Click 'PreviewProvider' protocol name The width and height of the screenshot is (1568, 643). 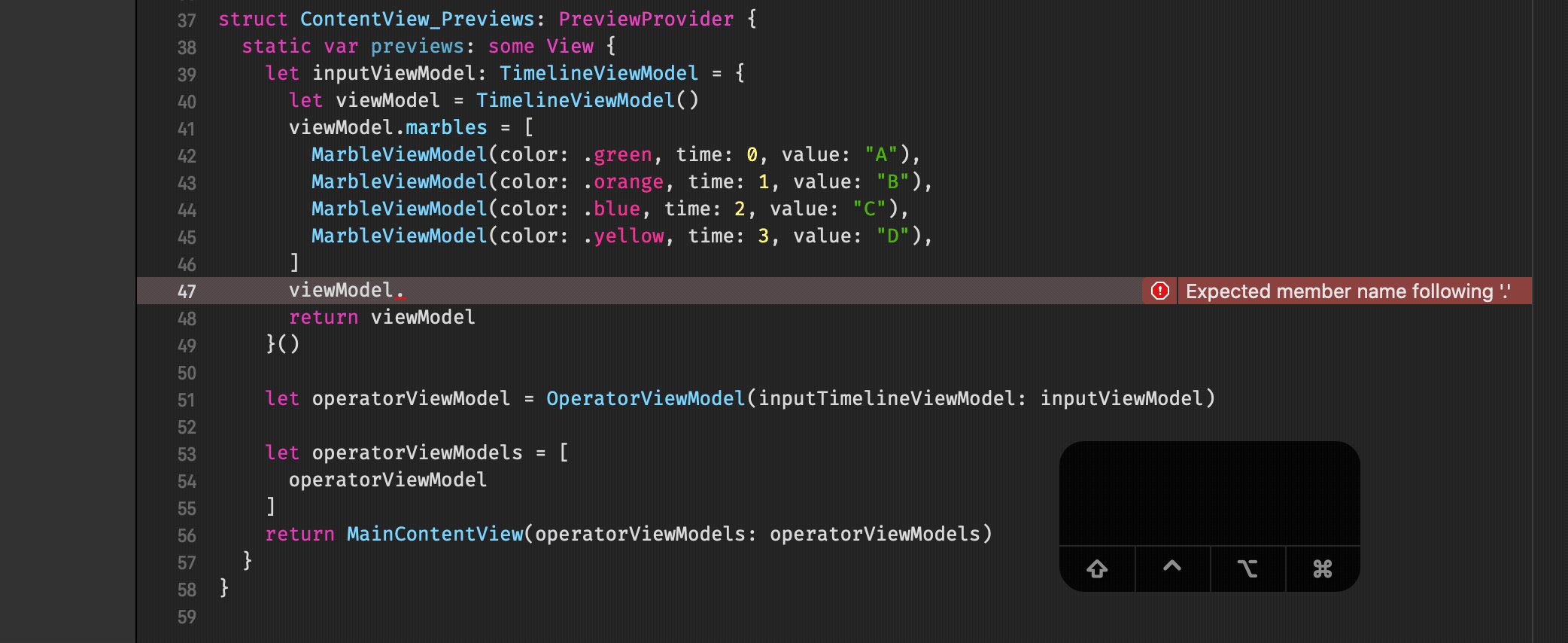point(646,20)
